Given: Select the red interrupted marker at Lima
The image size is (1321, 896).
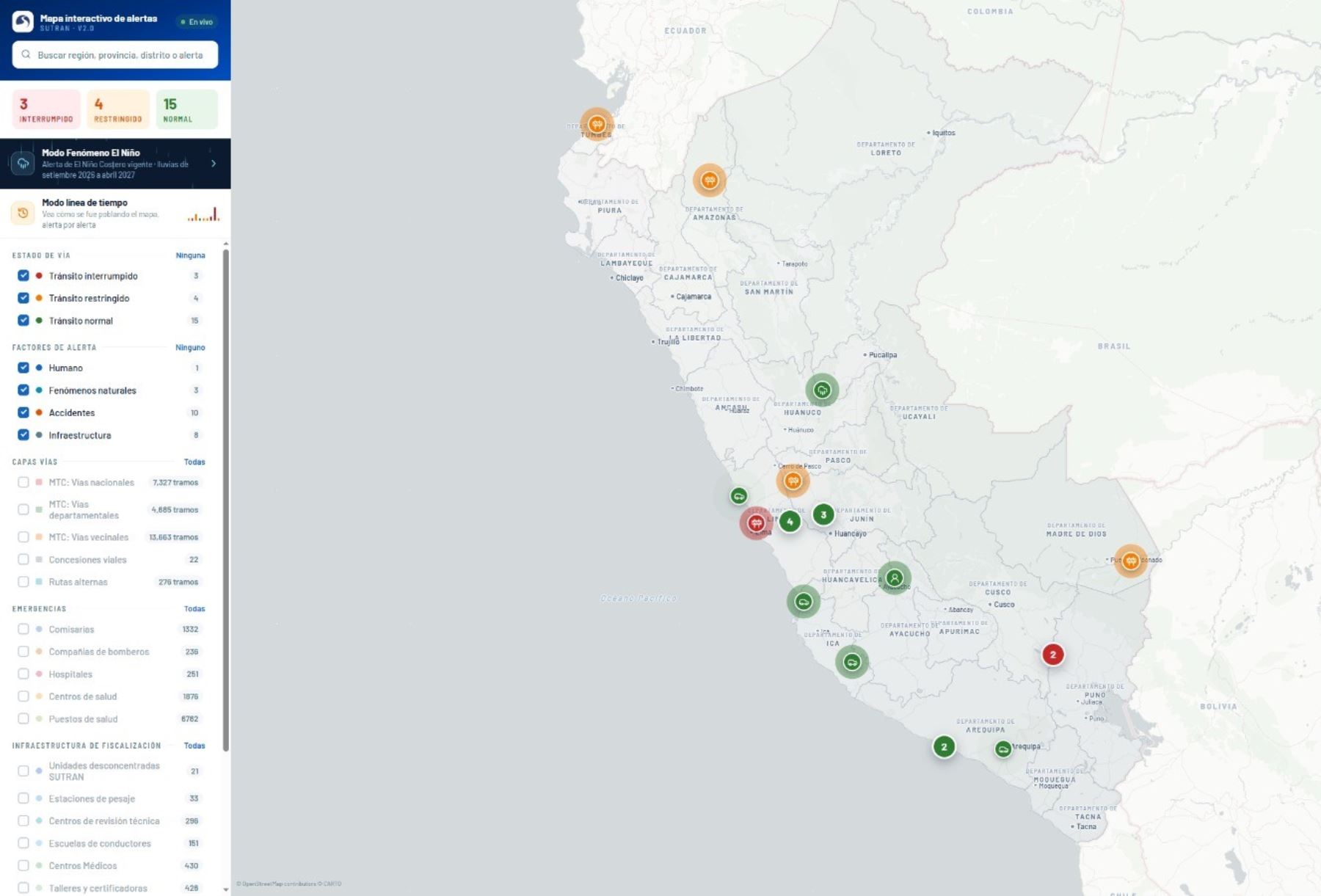Looking at the screenshot, I should pyautogui.click(x=756, y=522).
